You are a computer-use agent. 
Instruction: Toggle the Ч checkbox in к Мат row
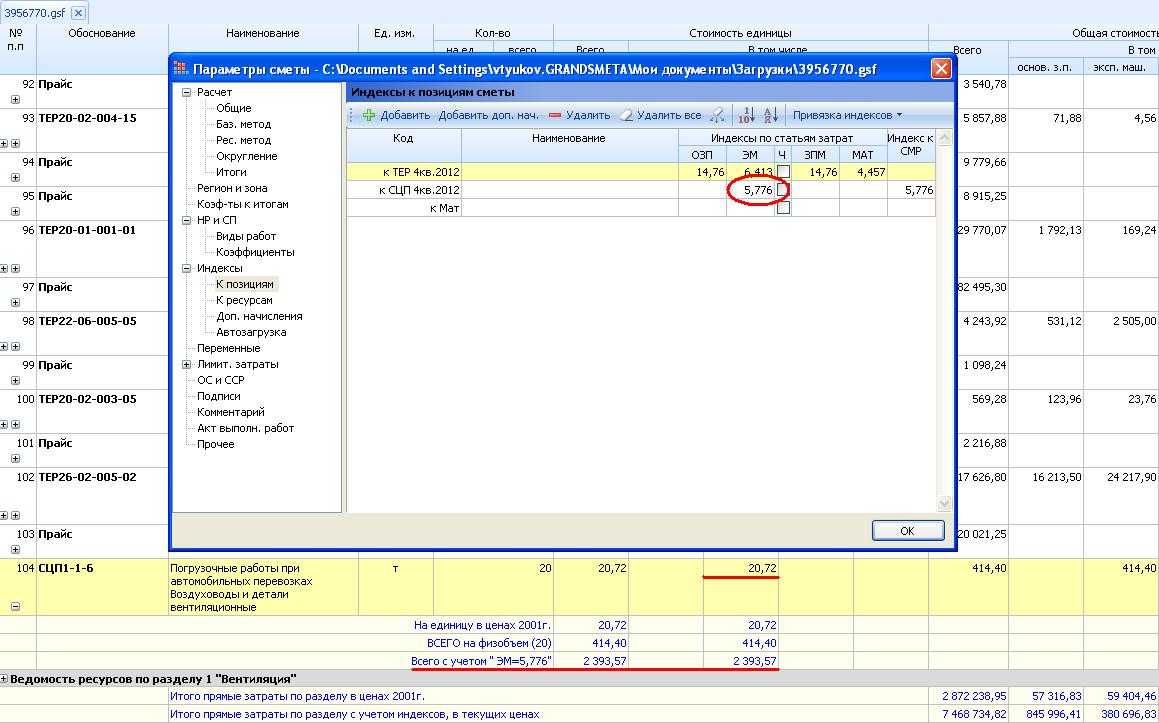(783, 208)
